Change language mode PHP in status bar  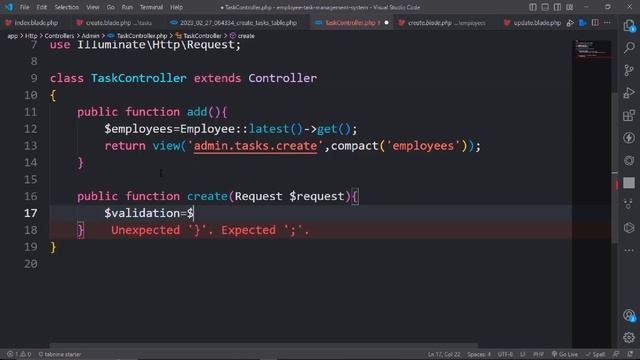[538, 354]
